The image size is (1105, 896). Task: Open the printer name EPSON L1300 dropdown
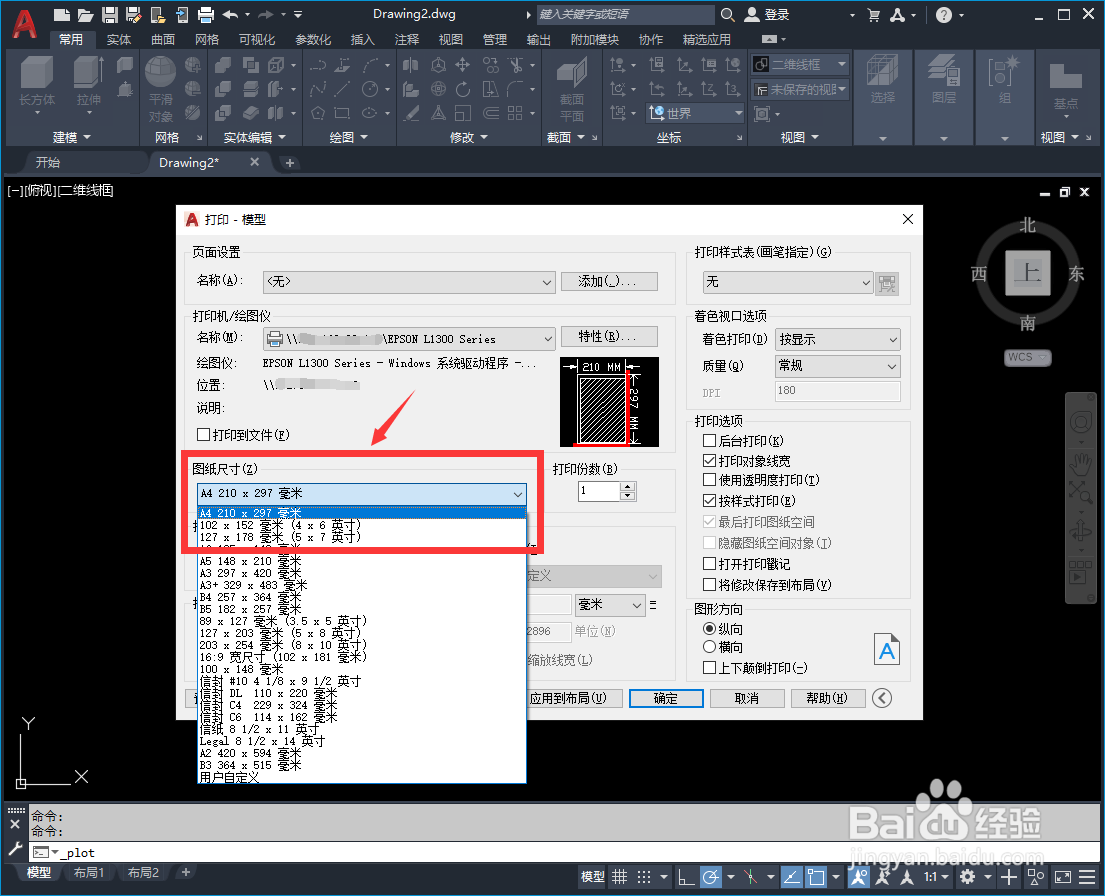tap(409, 338)
